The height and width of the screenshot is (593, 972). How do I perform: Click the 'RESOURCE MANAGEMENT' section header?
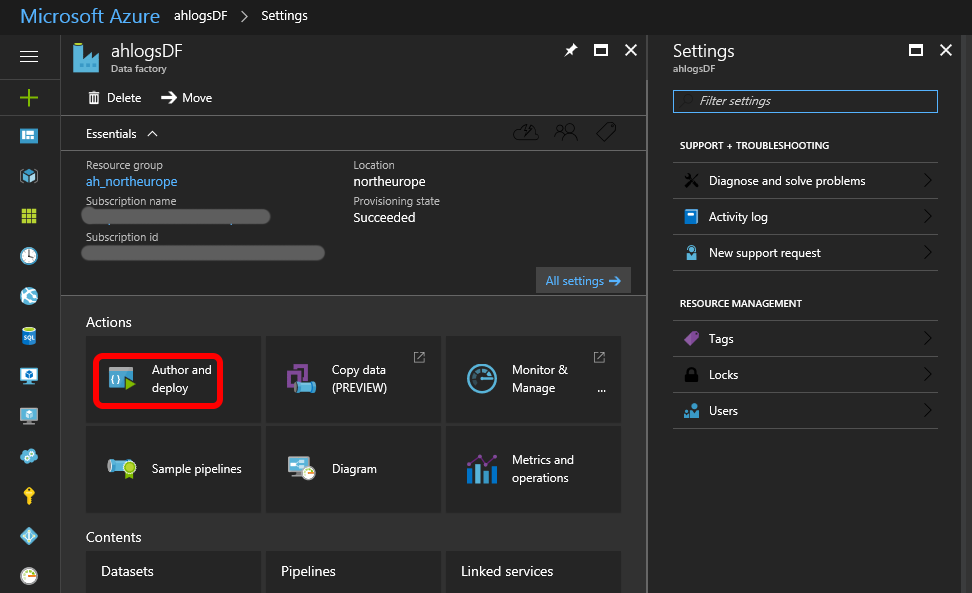tap(741, 304)
